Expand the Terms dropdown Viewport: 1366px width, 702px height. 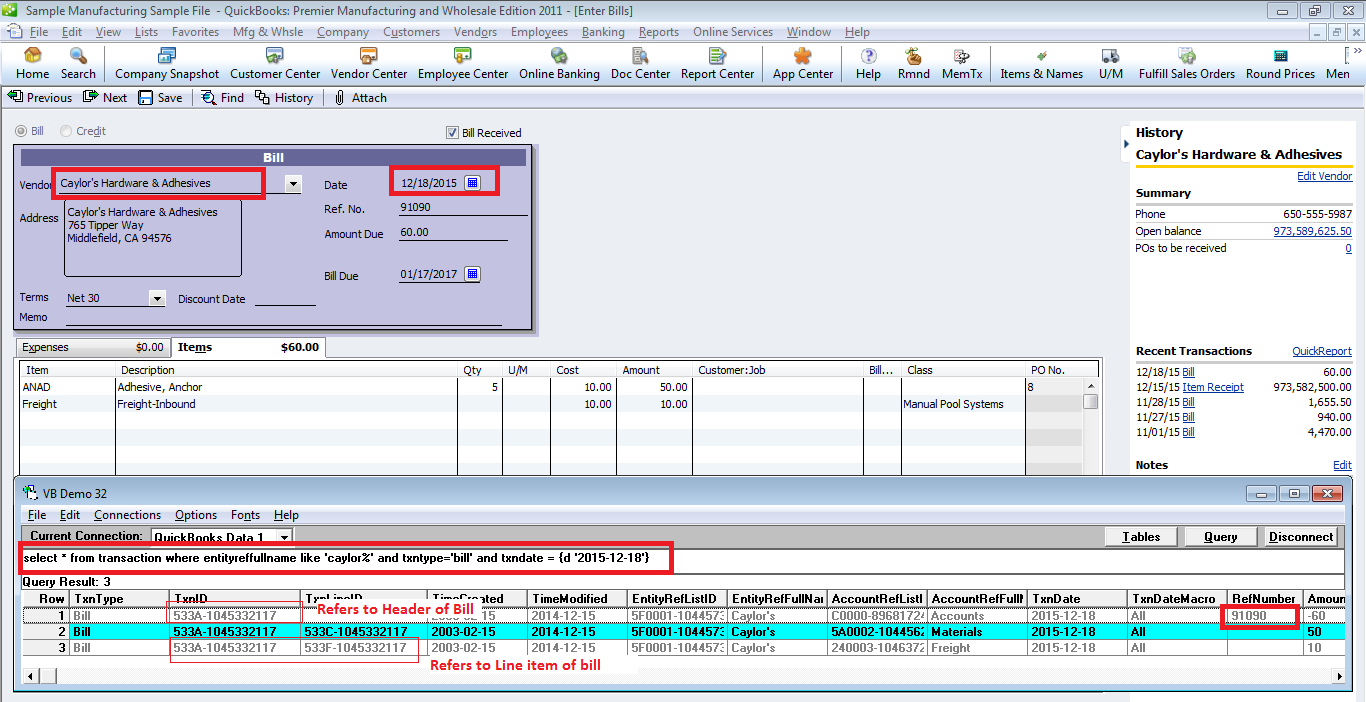coord(157,298)
